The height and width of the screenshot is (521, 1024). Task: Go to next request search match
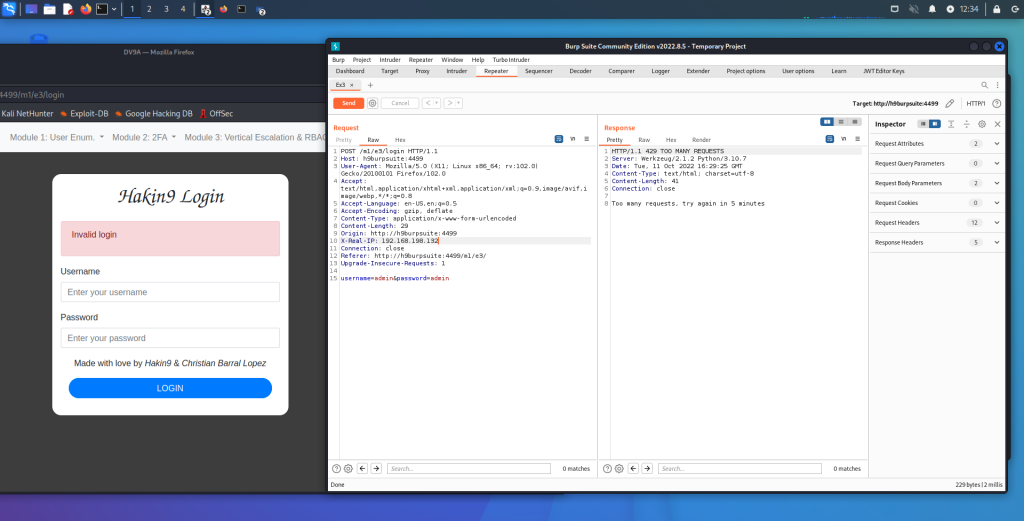376,468
